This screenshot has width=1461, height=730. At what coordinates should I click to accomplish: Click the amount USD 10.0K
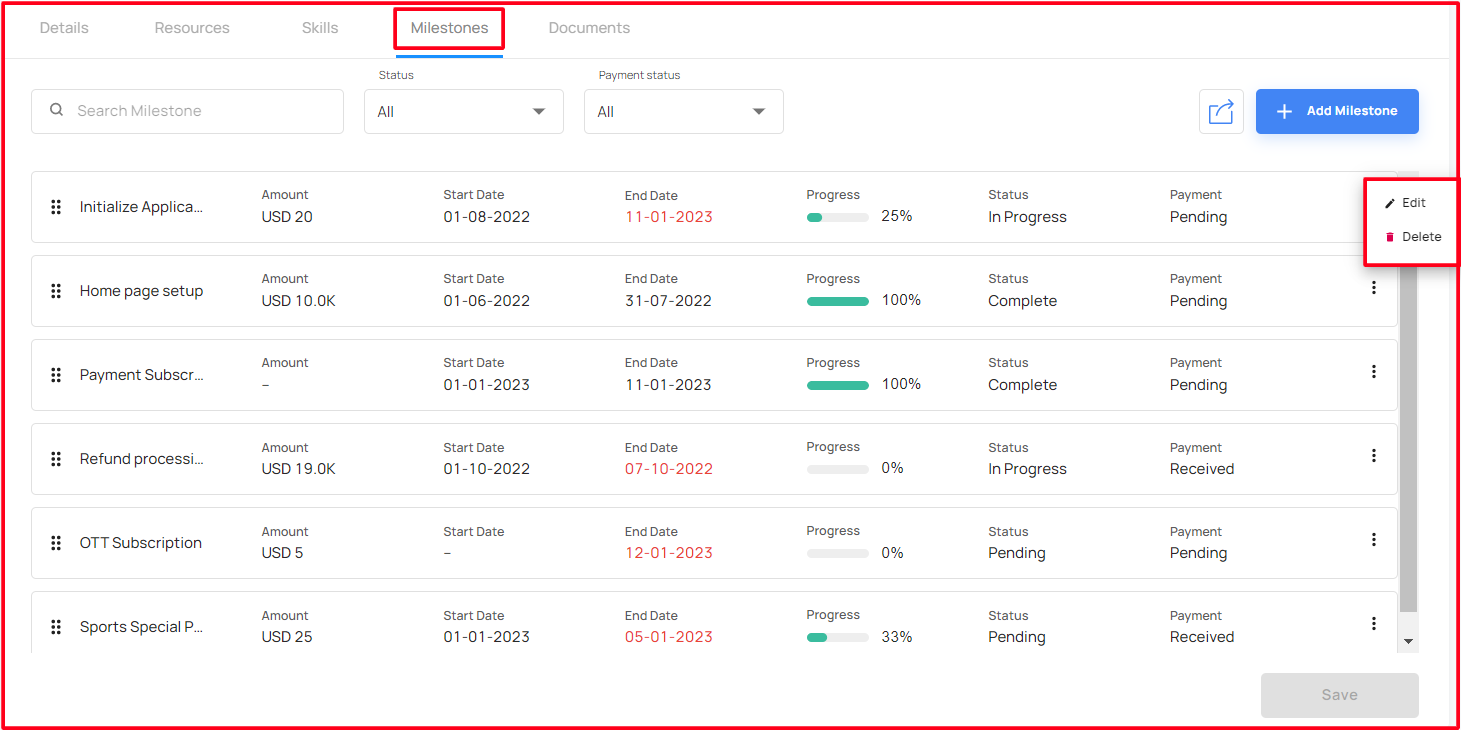tap(299, 301)
